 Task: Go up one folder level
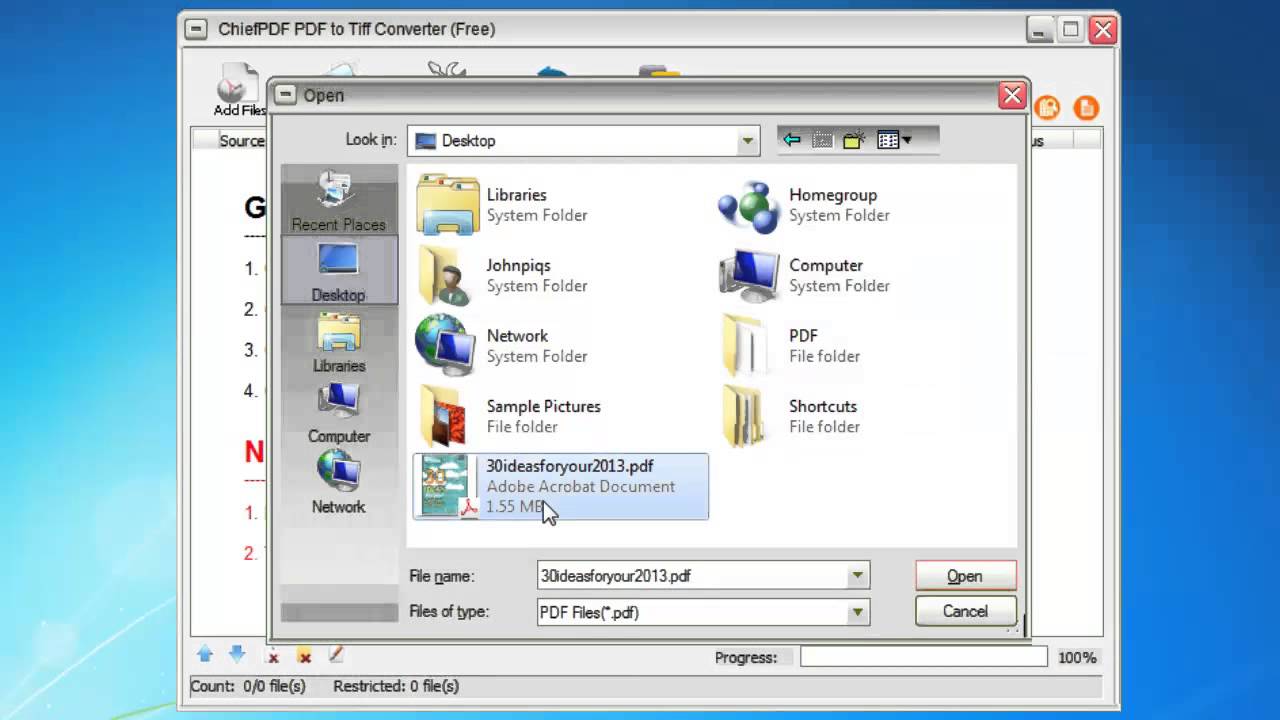(x=822, y=140)
